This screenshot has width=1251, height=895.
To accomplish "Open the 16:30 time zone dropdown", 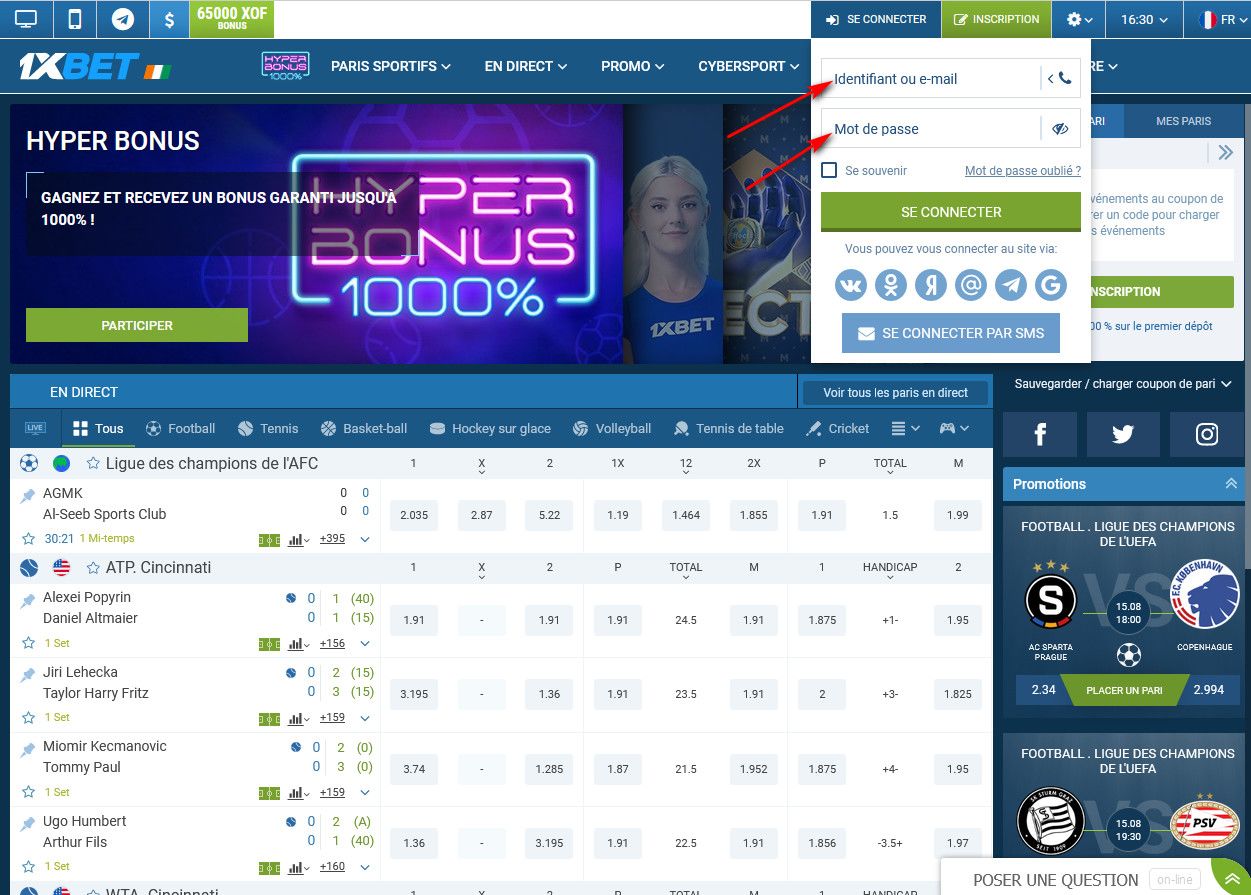I will (x=1145, y=19).
